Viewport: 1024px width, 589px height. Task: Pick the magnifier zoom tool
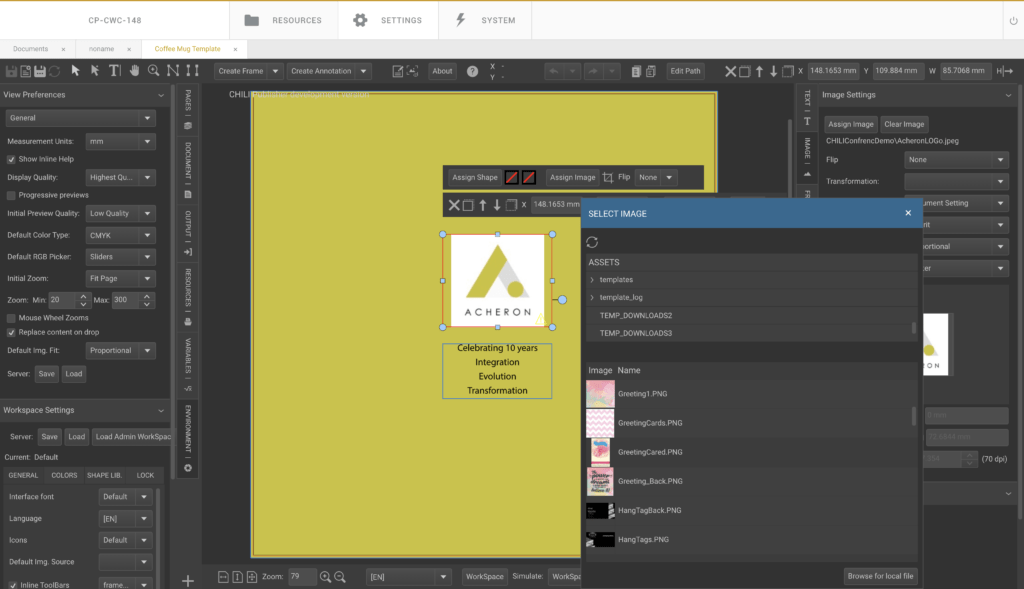click(153, 71)
